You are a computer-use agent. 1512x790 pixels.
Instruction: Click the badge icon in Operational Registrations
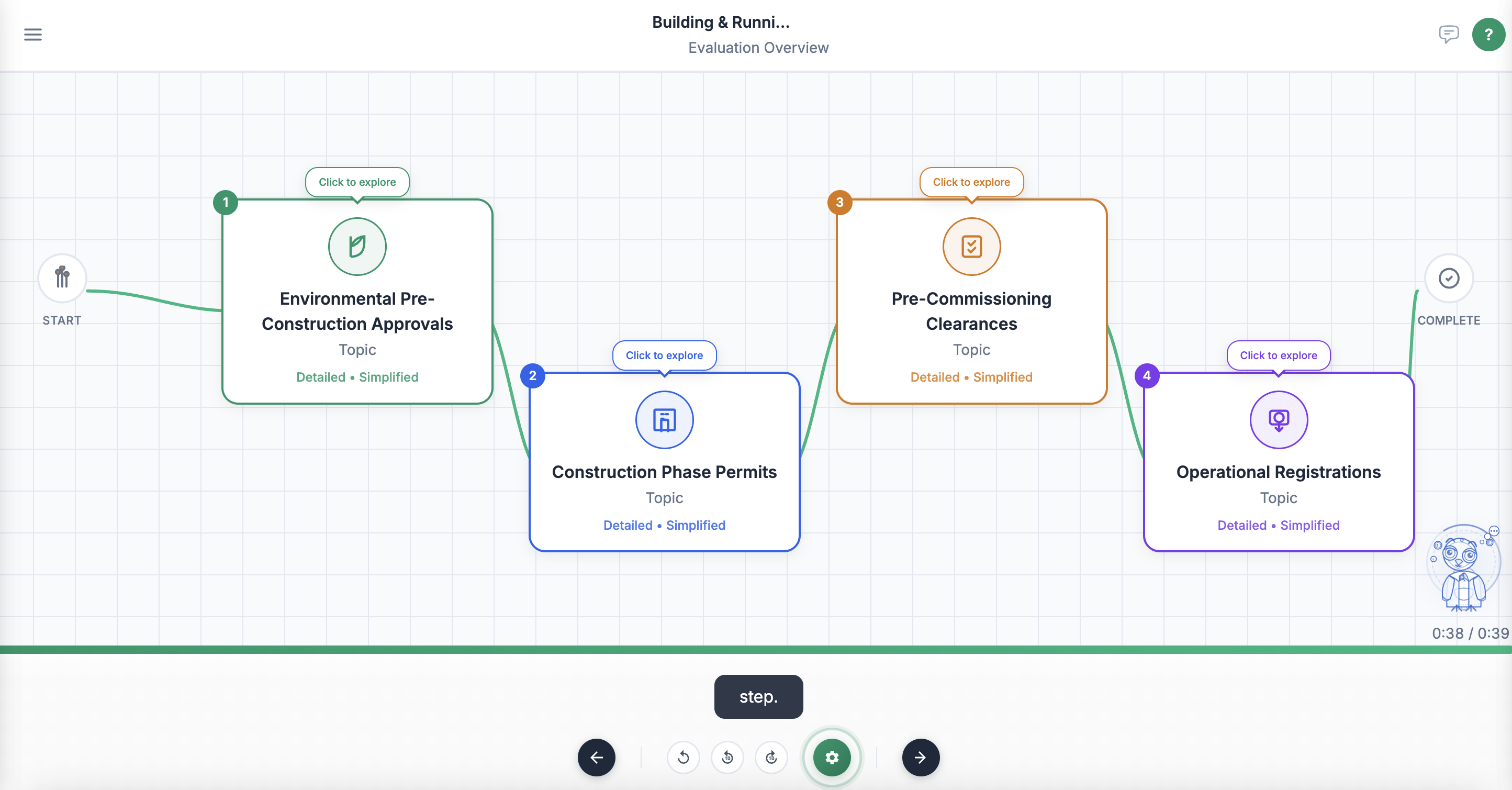(1279, 420)
